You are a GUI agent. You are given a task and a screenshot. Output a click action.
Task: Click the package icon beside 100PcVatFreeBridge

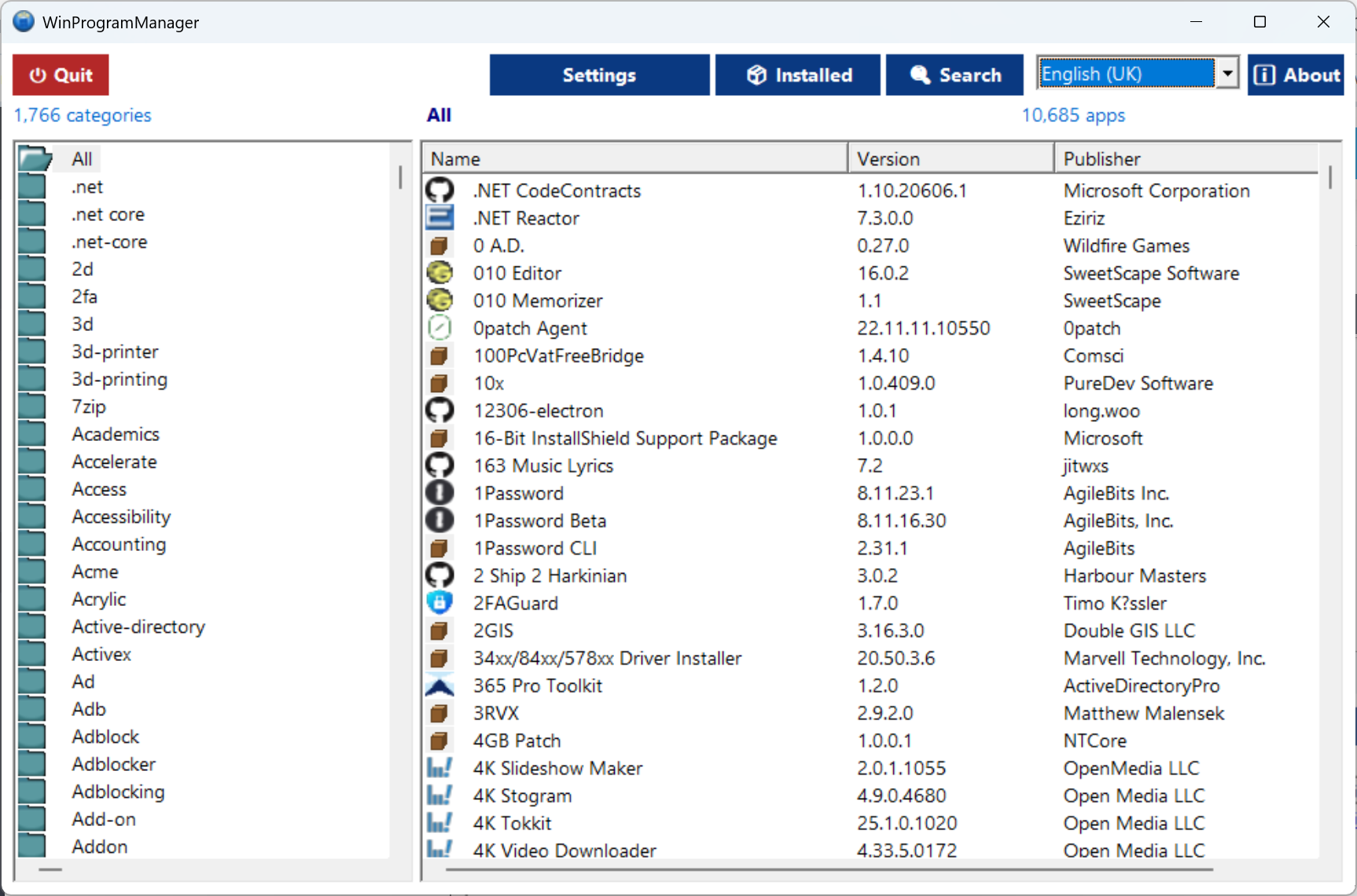439,355
